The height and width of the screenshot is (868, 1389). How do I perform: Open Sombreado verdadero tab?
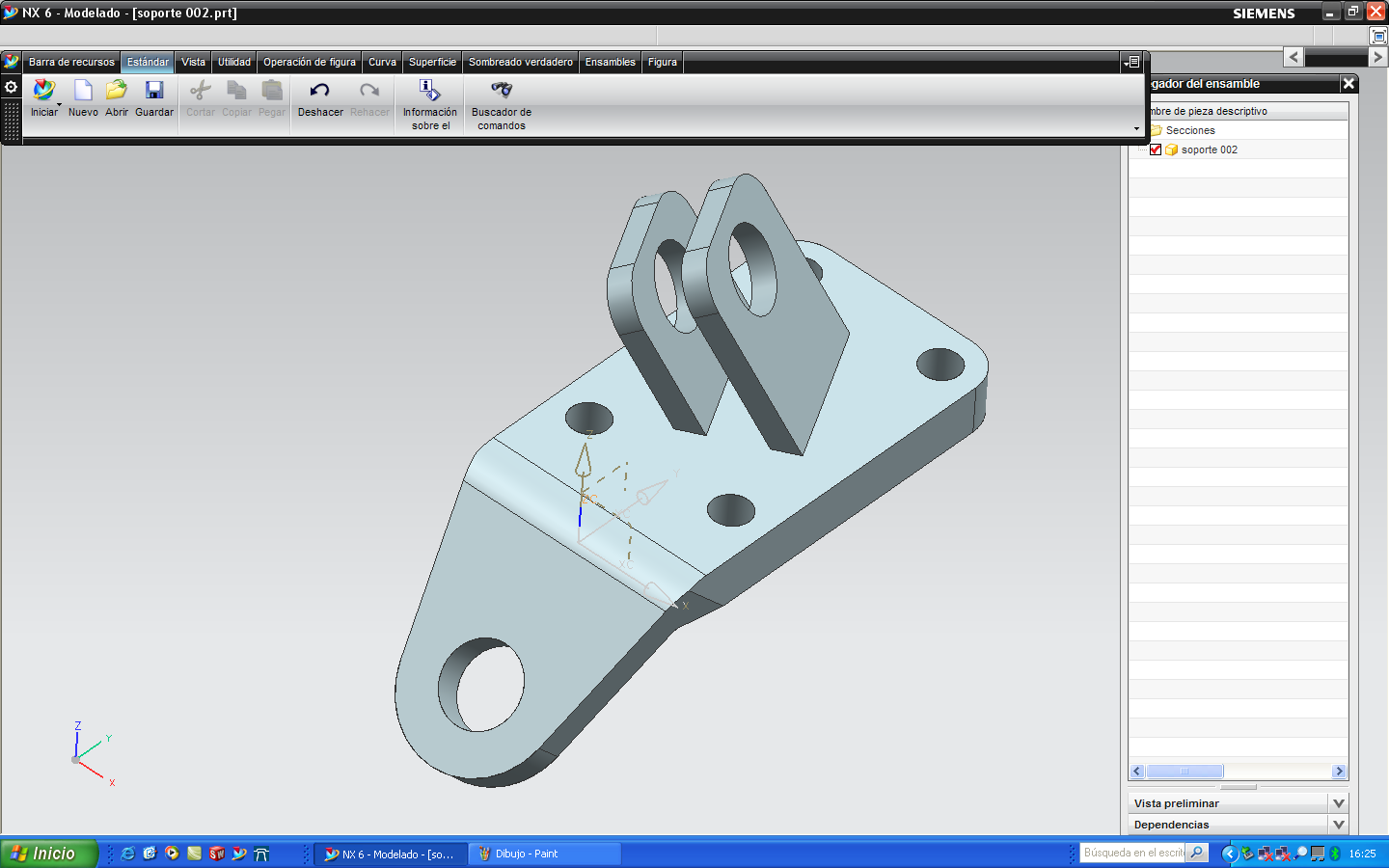521,62
